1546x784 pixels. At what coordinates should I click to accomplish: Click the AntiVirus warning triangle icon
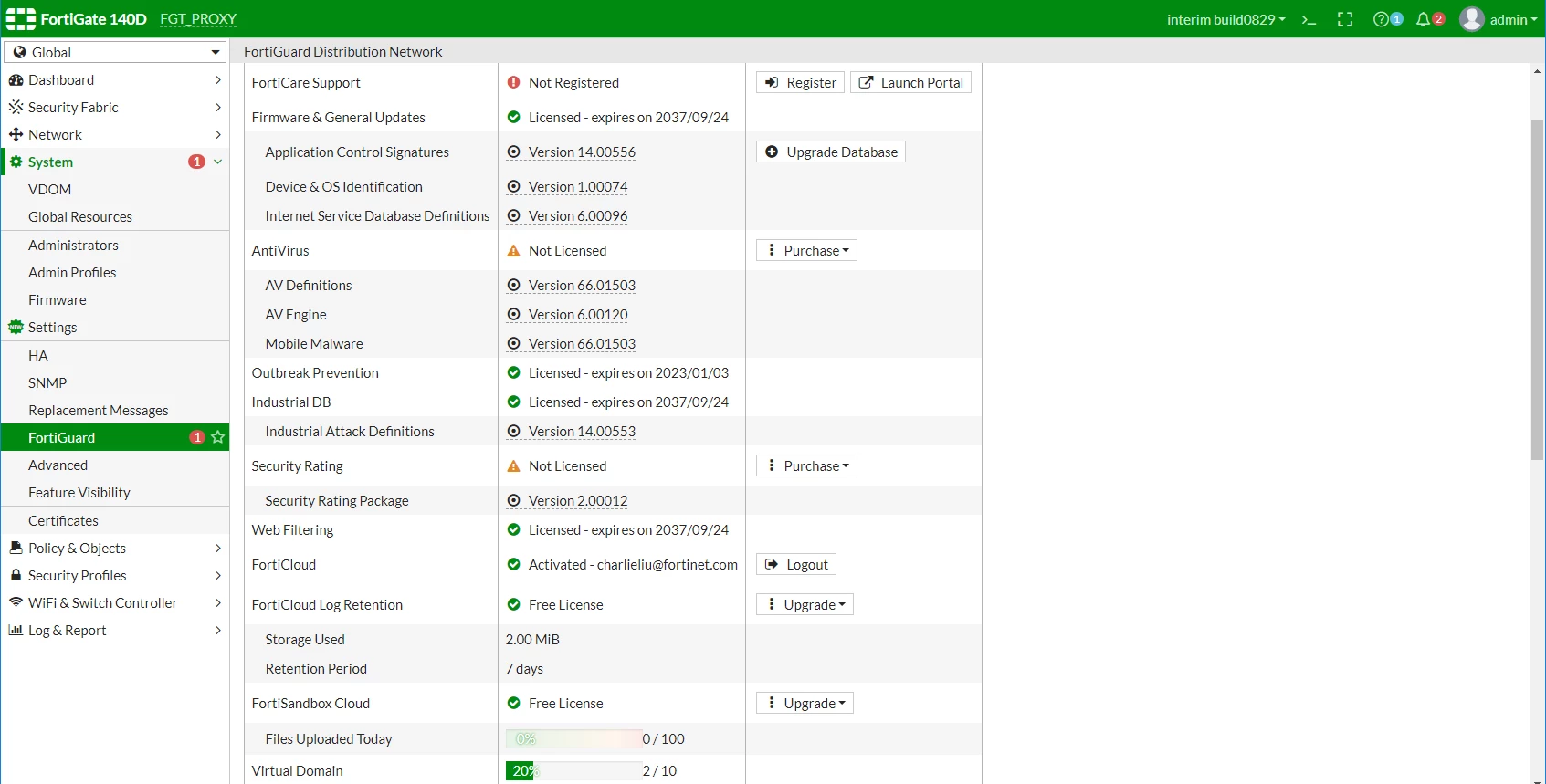(513, 250)
